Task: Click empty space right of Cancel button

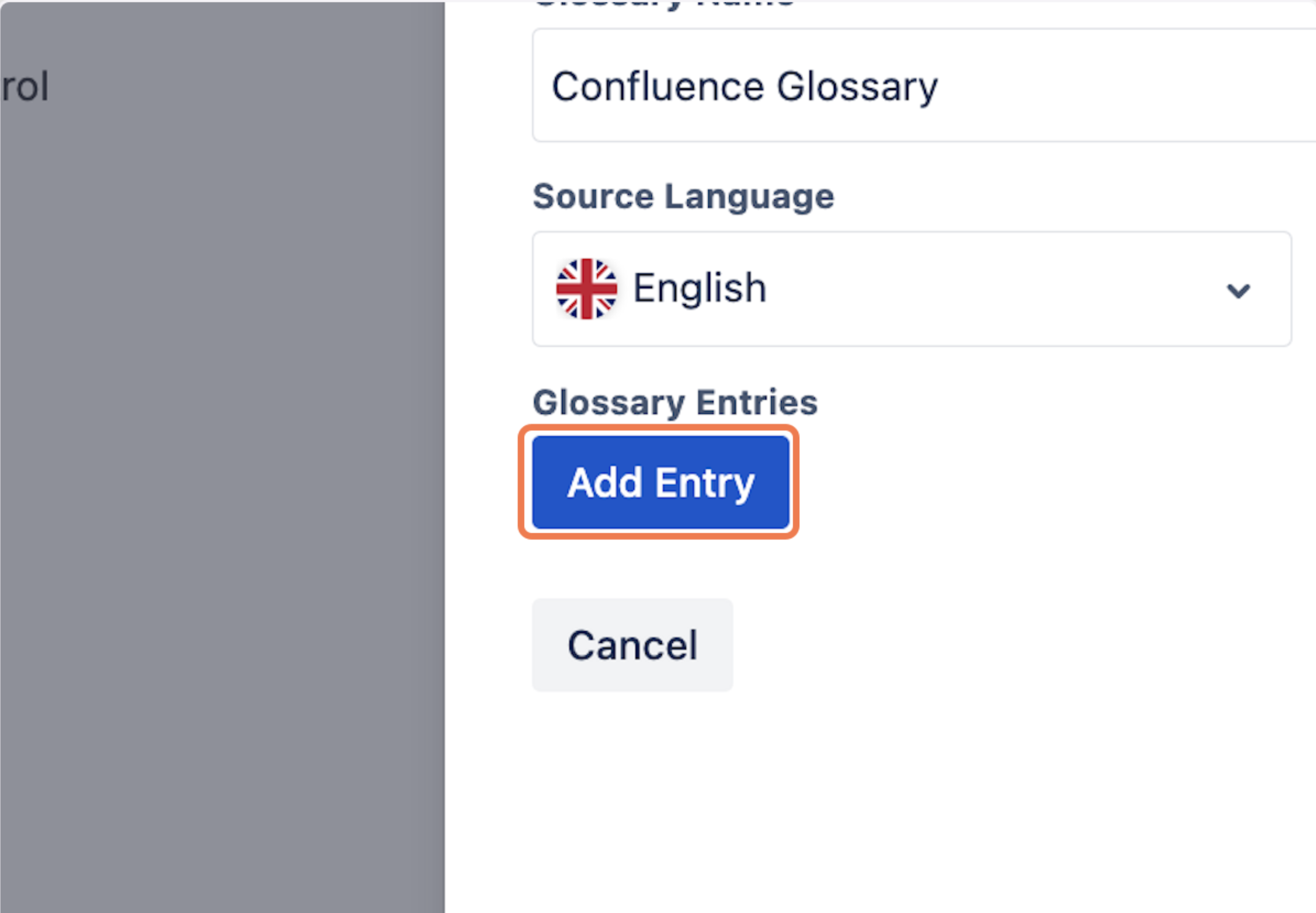Action: 1014,645
